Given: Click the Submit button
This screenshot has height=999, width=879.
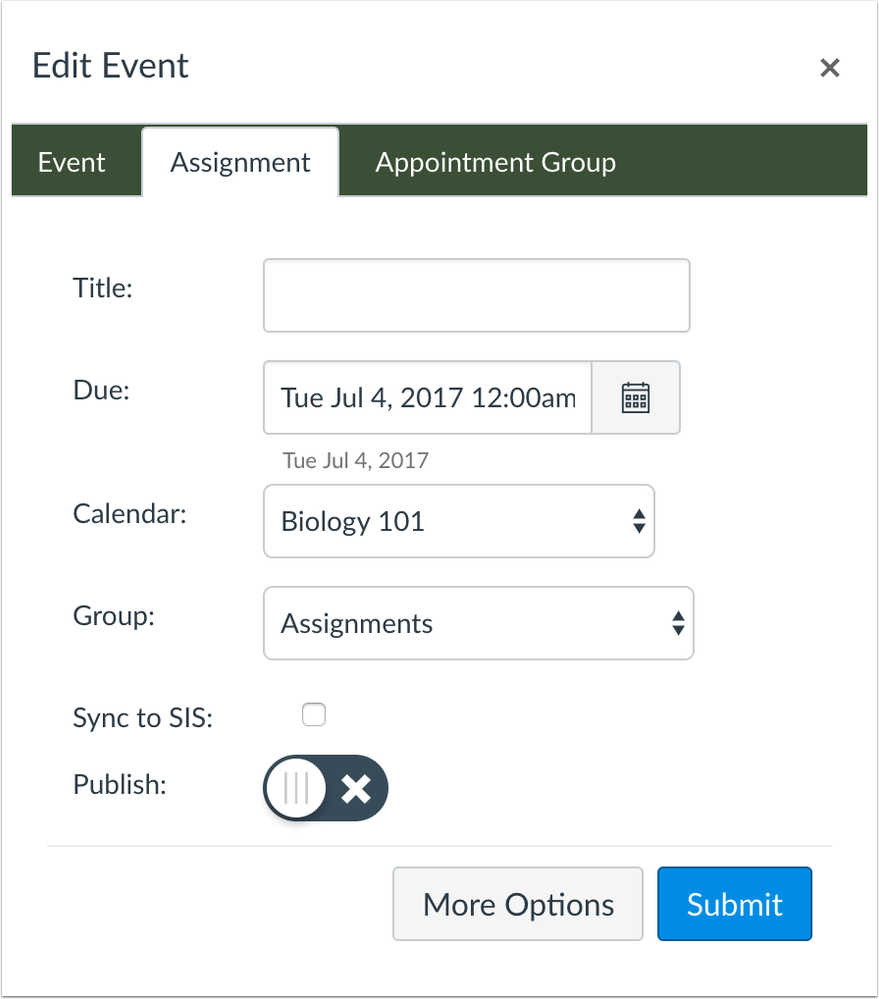Looking at the screenshot, I should click(734, 903).
